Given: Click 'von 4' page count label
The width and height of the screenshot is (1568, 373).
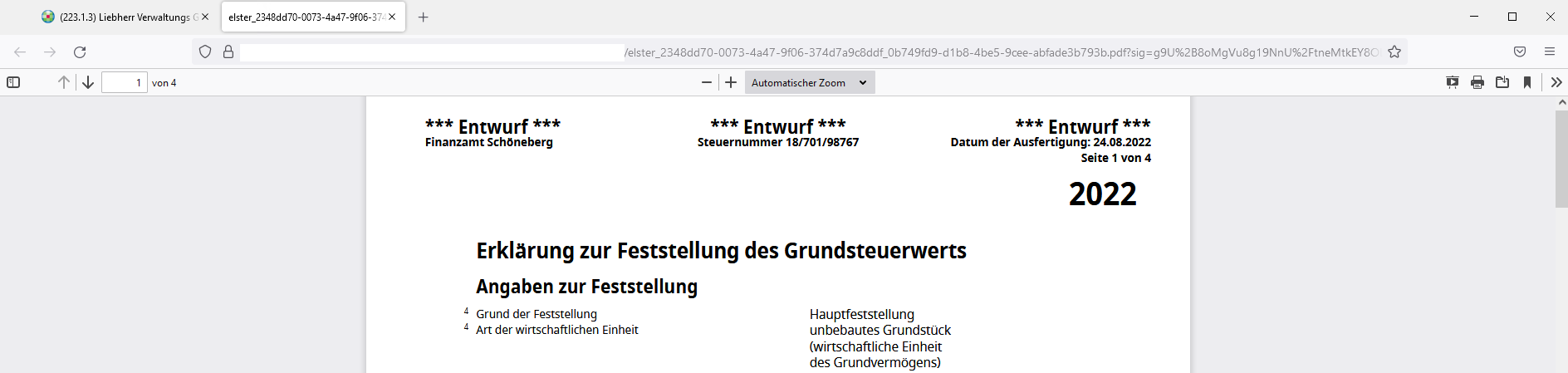Looking at the screenshot, I should click(164, 83).
